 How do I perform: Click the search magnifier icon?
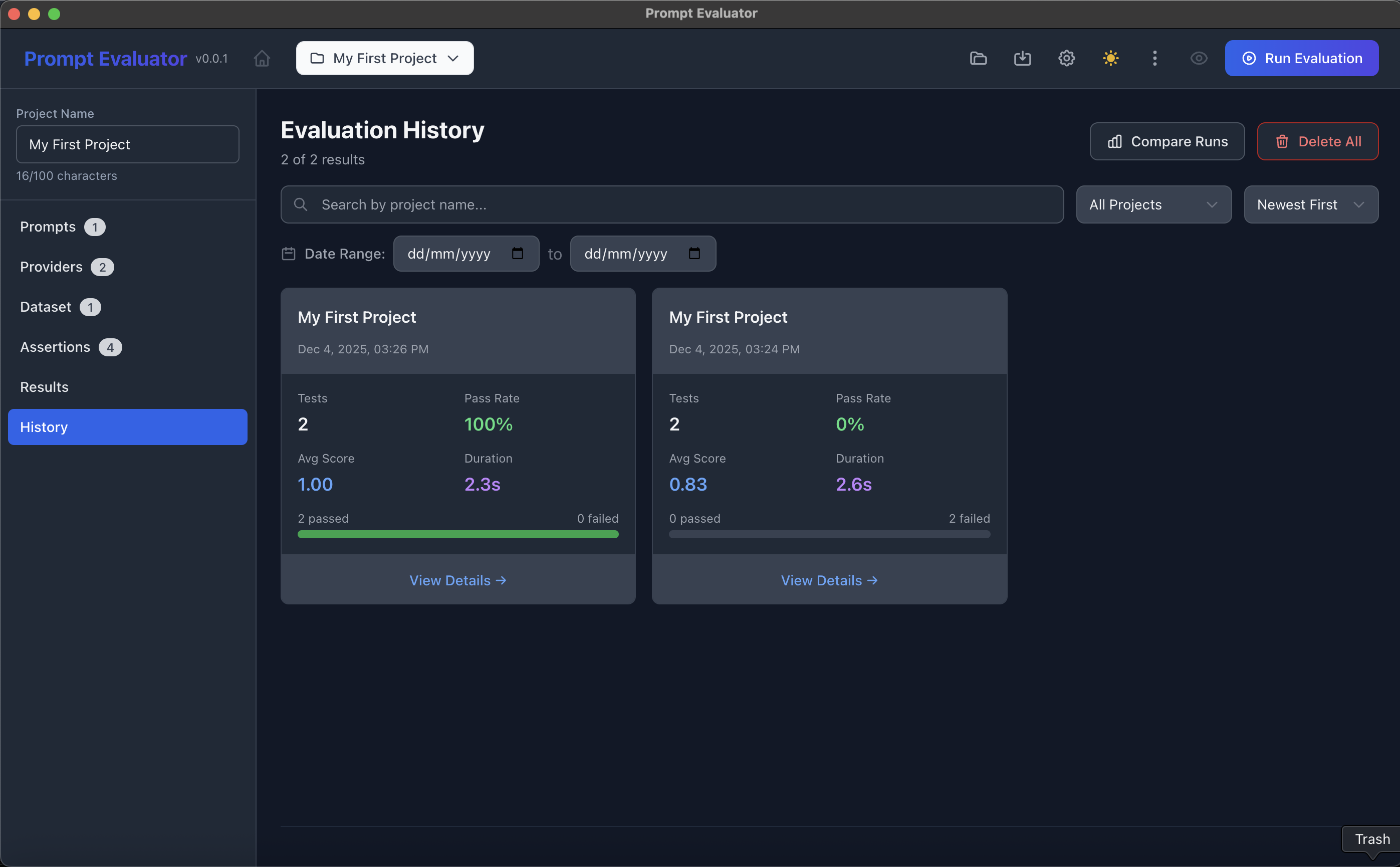301,204
